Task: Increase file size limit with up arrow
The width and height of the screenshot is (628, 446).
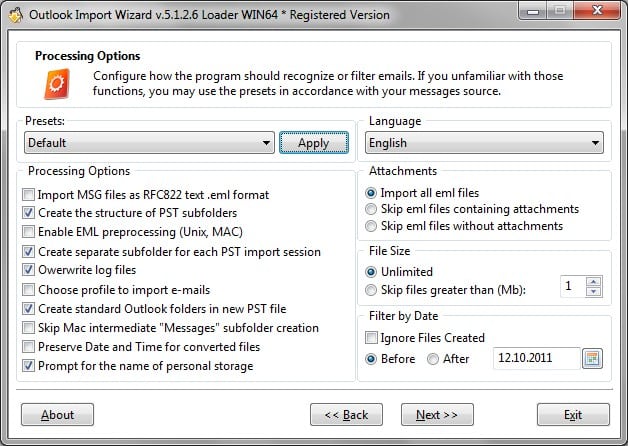Action: click(x=593, y=281)
